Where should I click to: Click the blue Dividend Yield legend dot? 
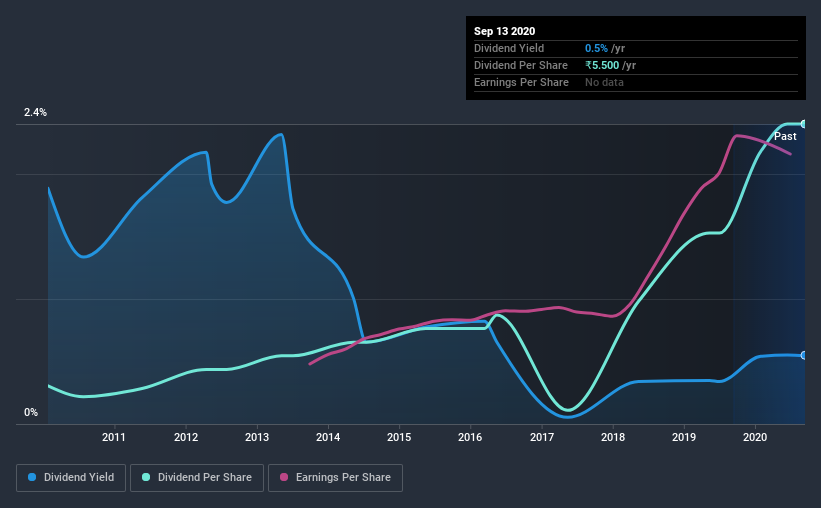pyautogui.click(x=32, y=477)
